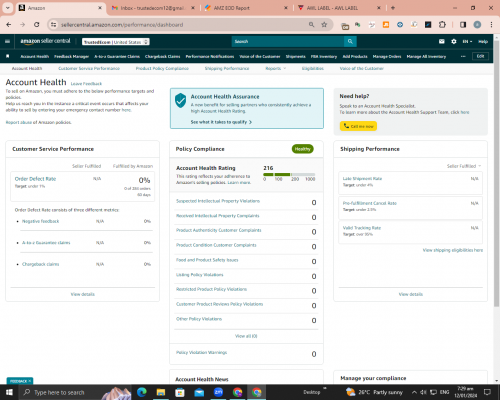500x400 pixels.
Task: Open the Seller Central hamburger menu
Action: coord(7,42)
